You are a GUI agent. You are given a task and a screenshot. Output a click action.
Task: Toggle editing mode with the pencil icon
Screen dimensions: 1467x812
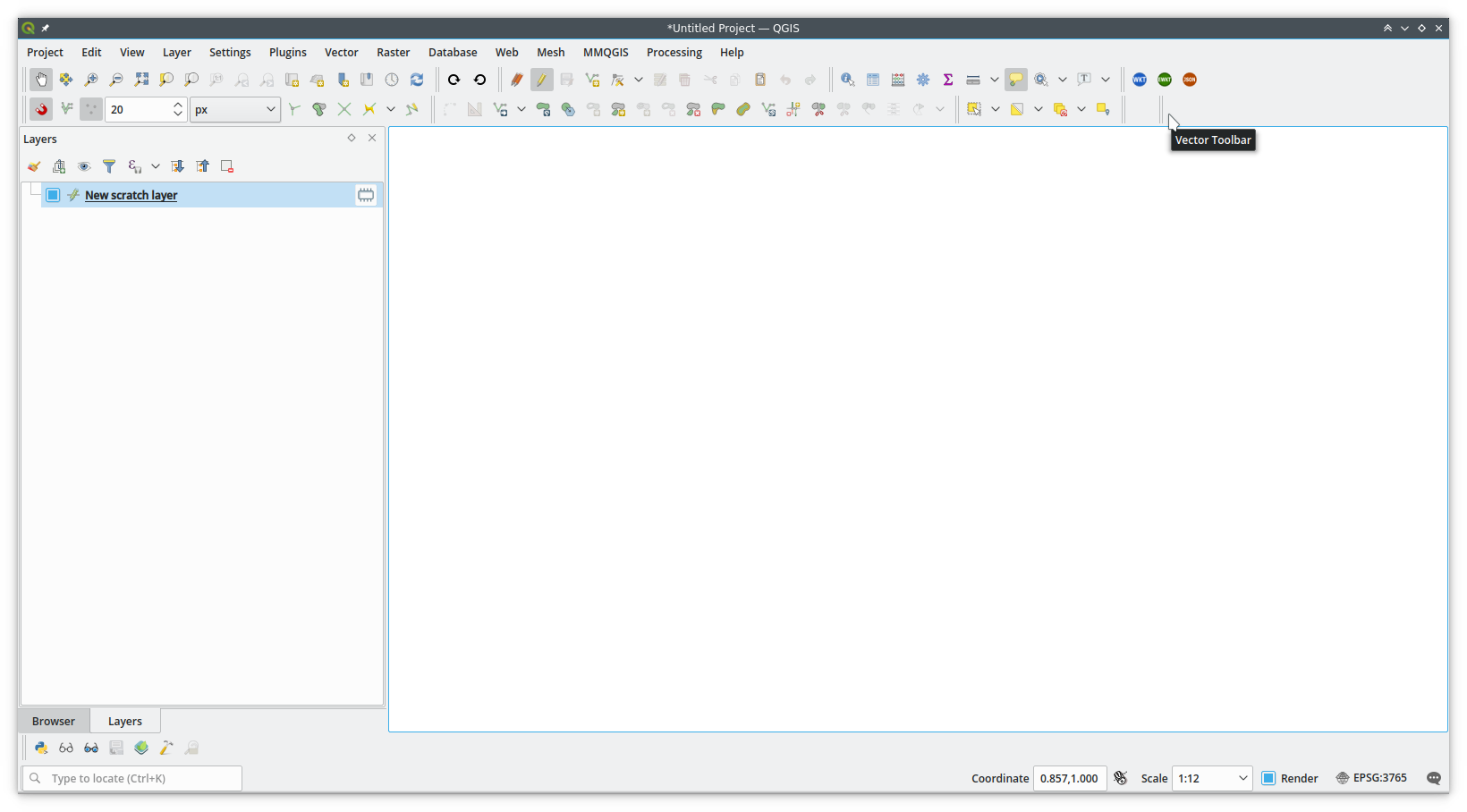click(x=541, y=80)
